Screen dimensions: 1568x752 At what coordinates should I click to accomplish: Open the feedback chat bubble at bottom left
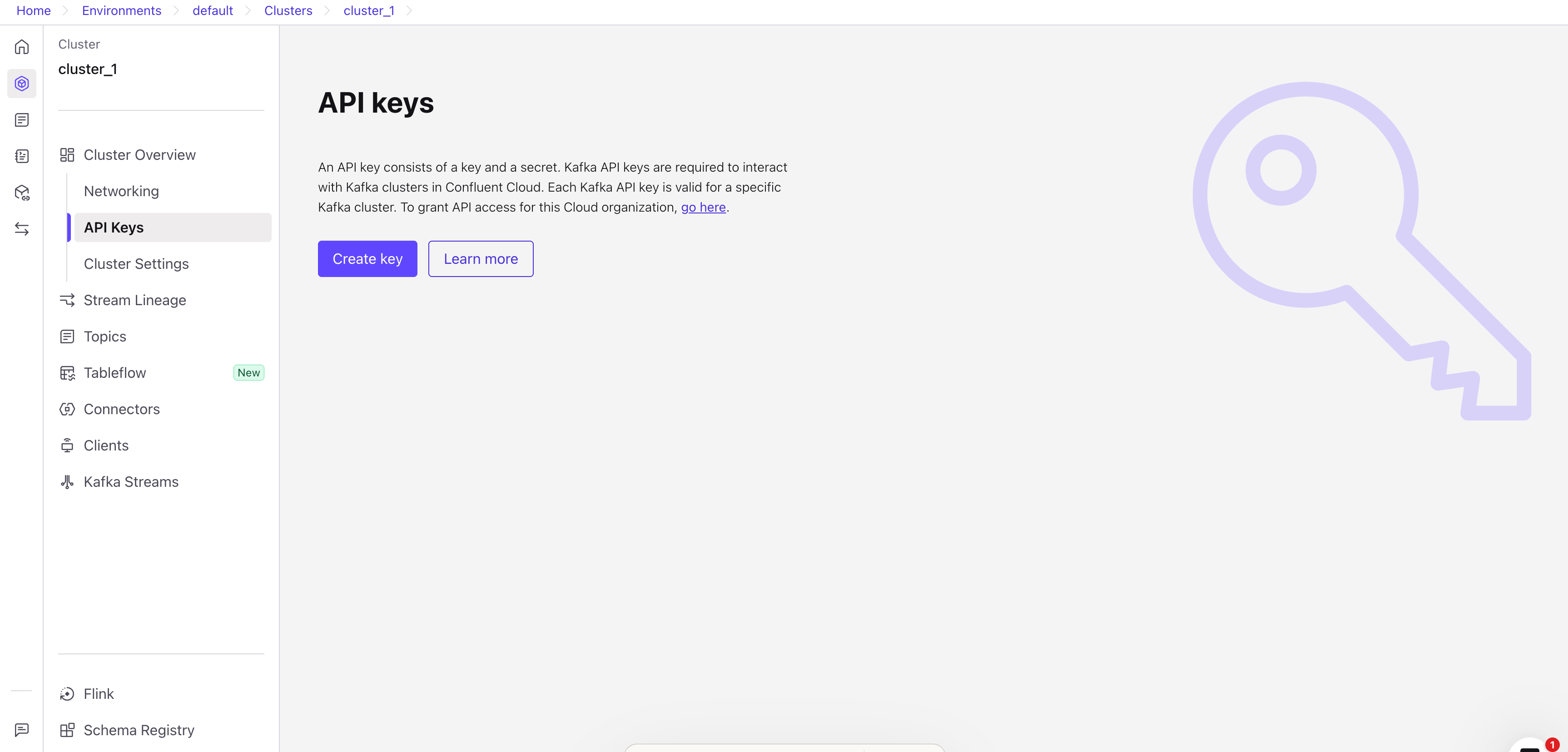pyautogui.click(x=21, y=729)
